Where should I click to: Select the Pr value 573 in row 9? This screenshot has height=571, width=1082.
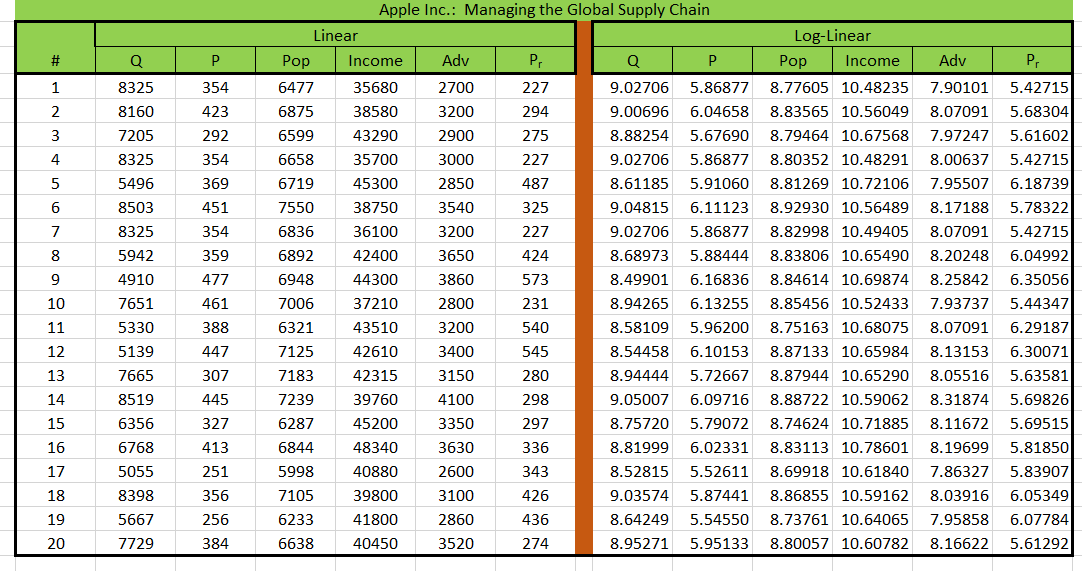point(535,280)
